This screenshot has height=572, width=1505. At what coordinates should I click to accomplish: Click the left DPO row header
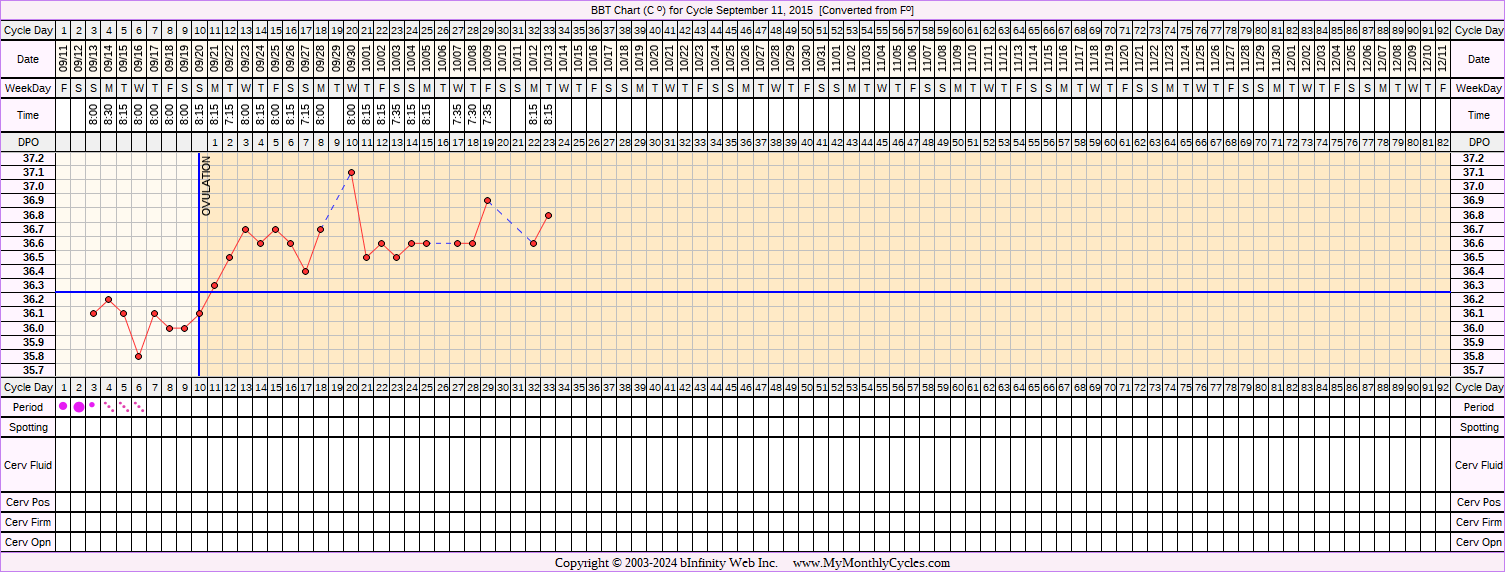pos(28,143)
